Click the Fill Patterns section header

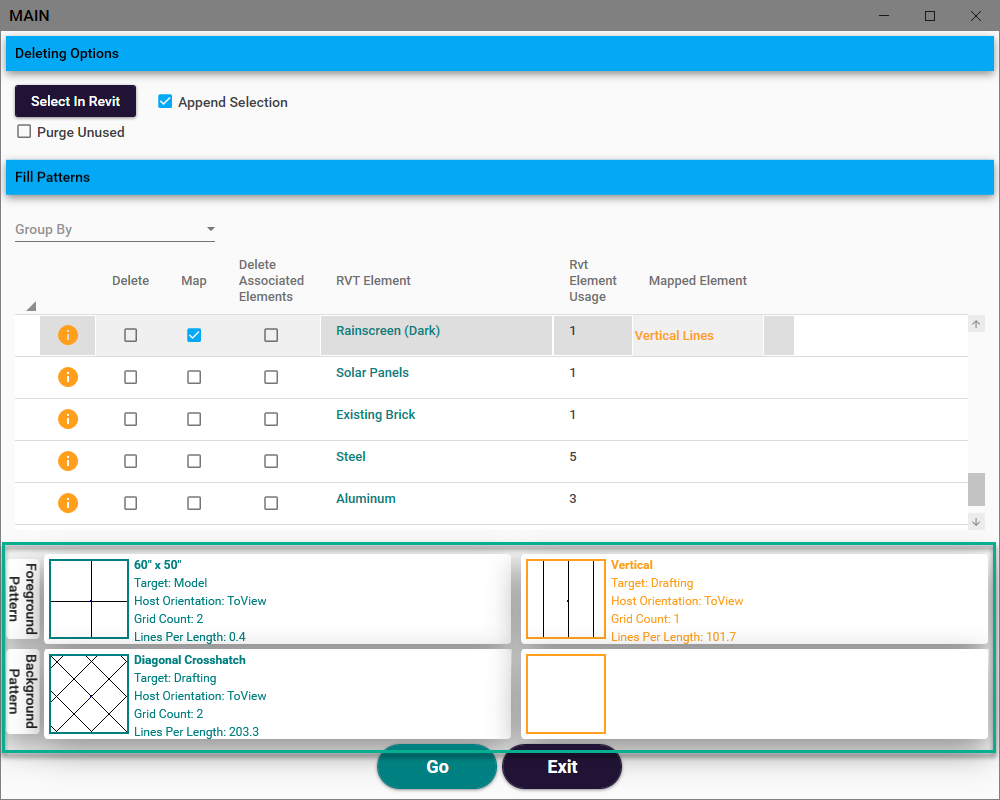pos(499,177)
